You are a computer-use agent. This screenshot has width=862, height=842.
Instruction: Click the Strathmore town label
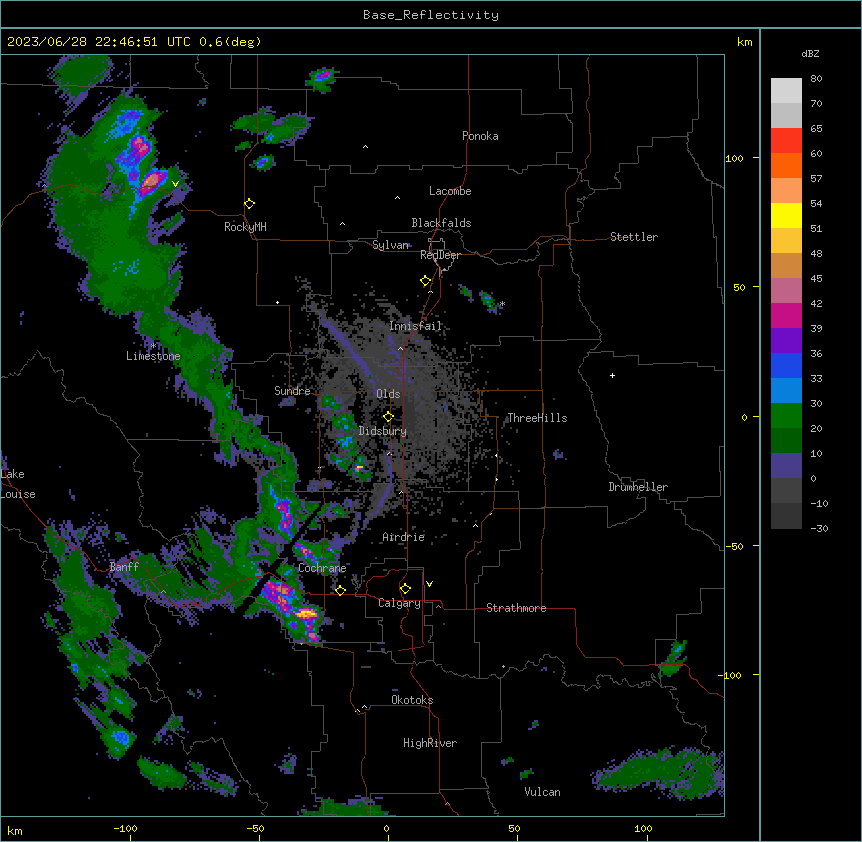516,608
